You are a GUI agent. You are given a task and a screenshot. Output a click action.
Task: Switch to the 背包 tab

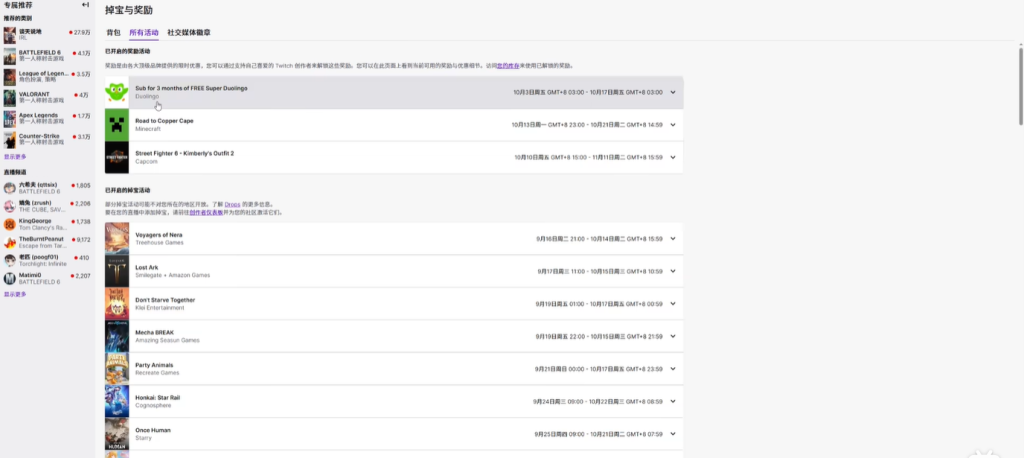point(113,33)
